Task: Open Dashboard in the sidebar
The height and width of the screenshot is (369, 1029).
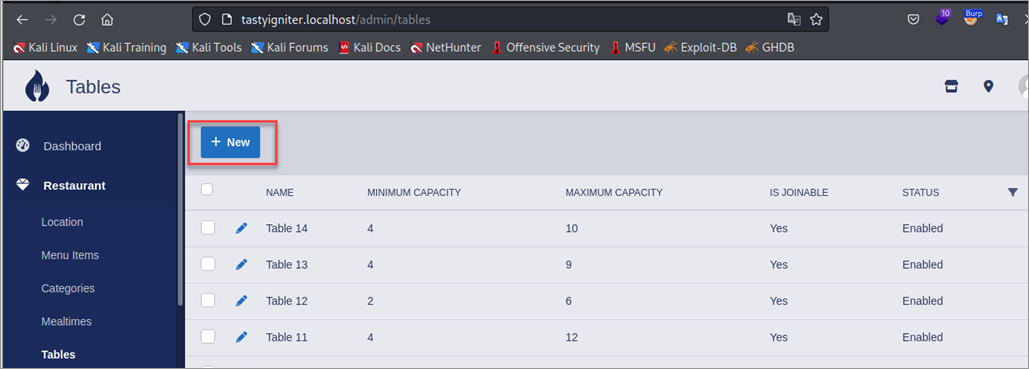Action: [72, 146]
